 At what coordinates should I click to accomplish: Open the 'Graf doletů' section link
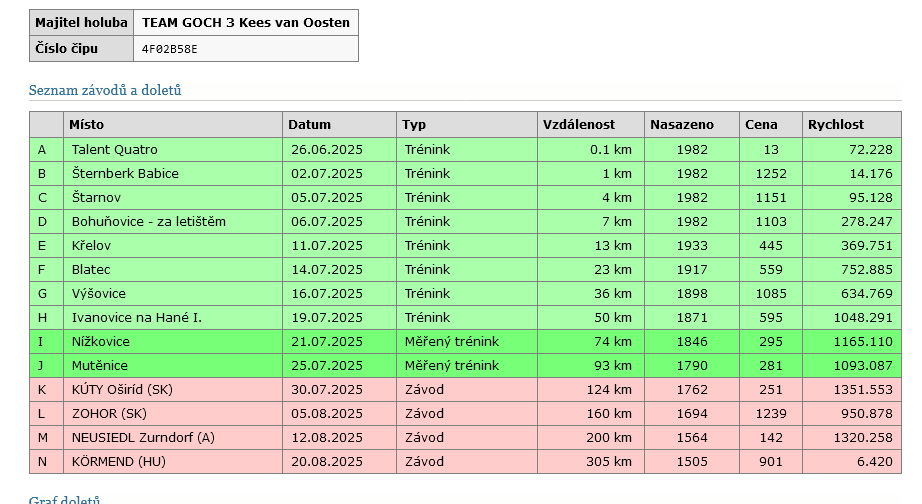click(64, 500)
